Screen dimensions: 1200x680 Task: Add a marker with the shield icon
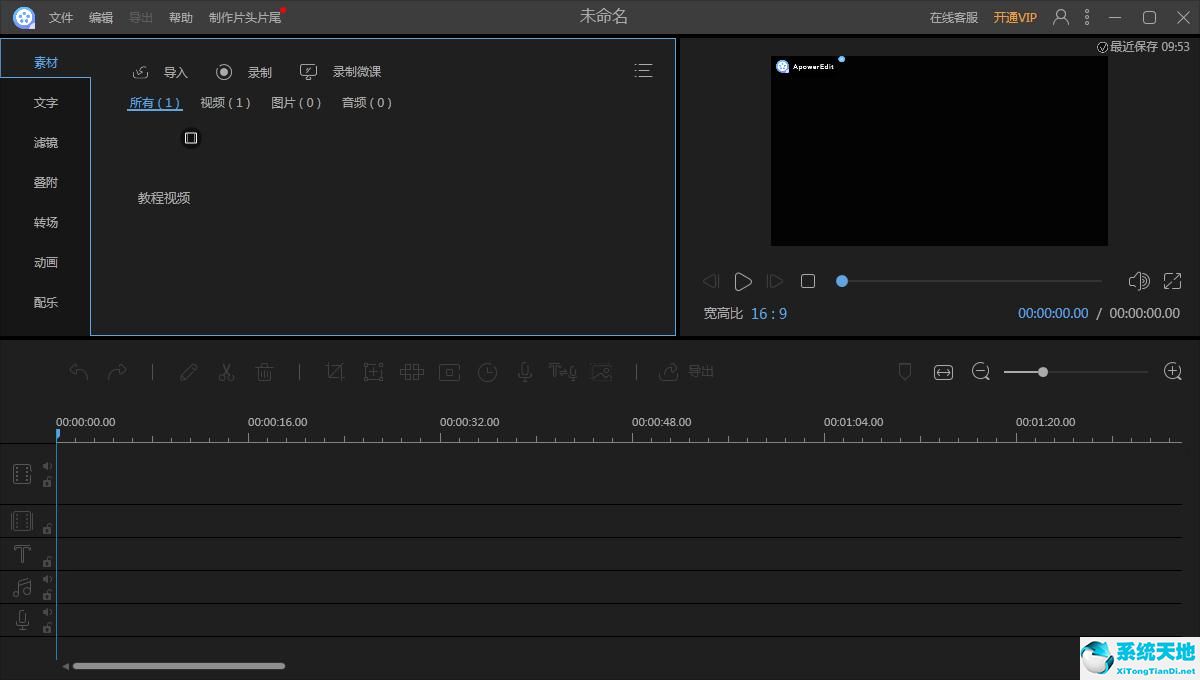[x=905, y=372]
